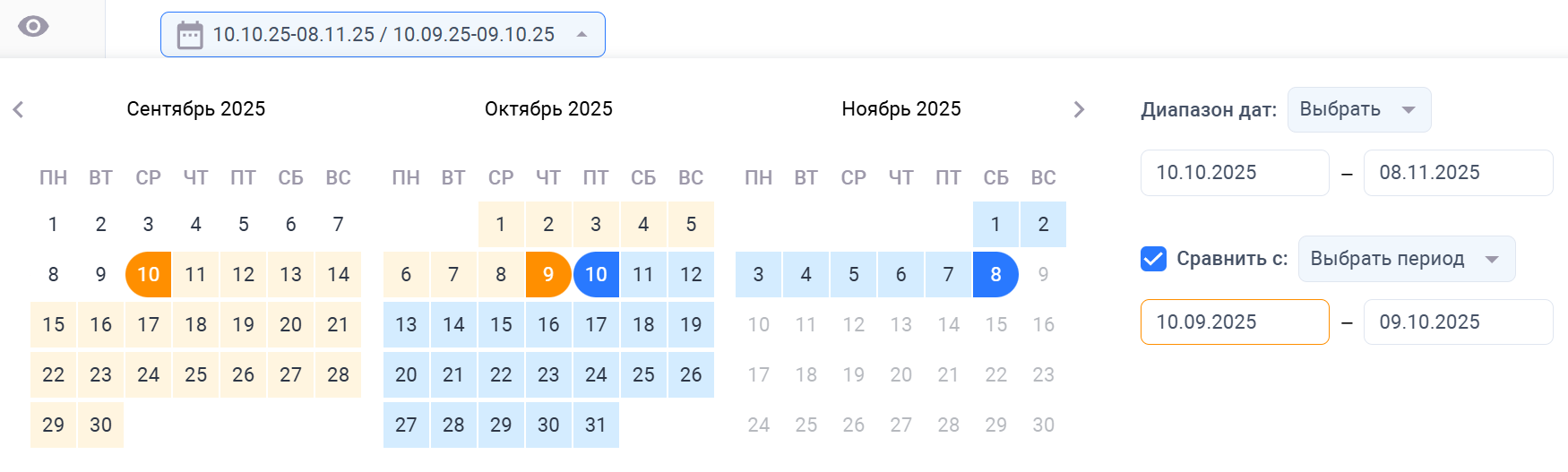Select October 10 blue highlighted day
This screenshot has height=472, width=1568.
596,274
